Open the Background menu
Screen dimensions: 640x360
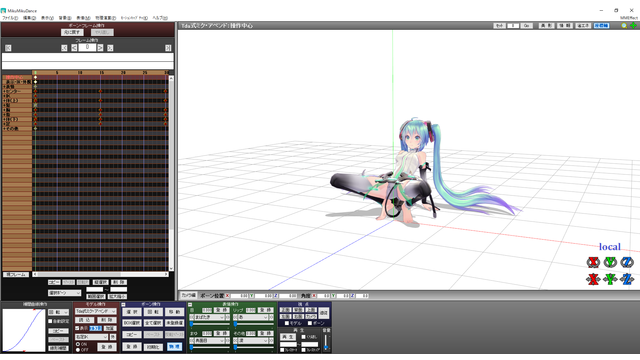[65, 18]
